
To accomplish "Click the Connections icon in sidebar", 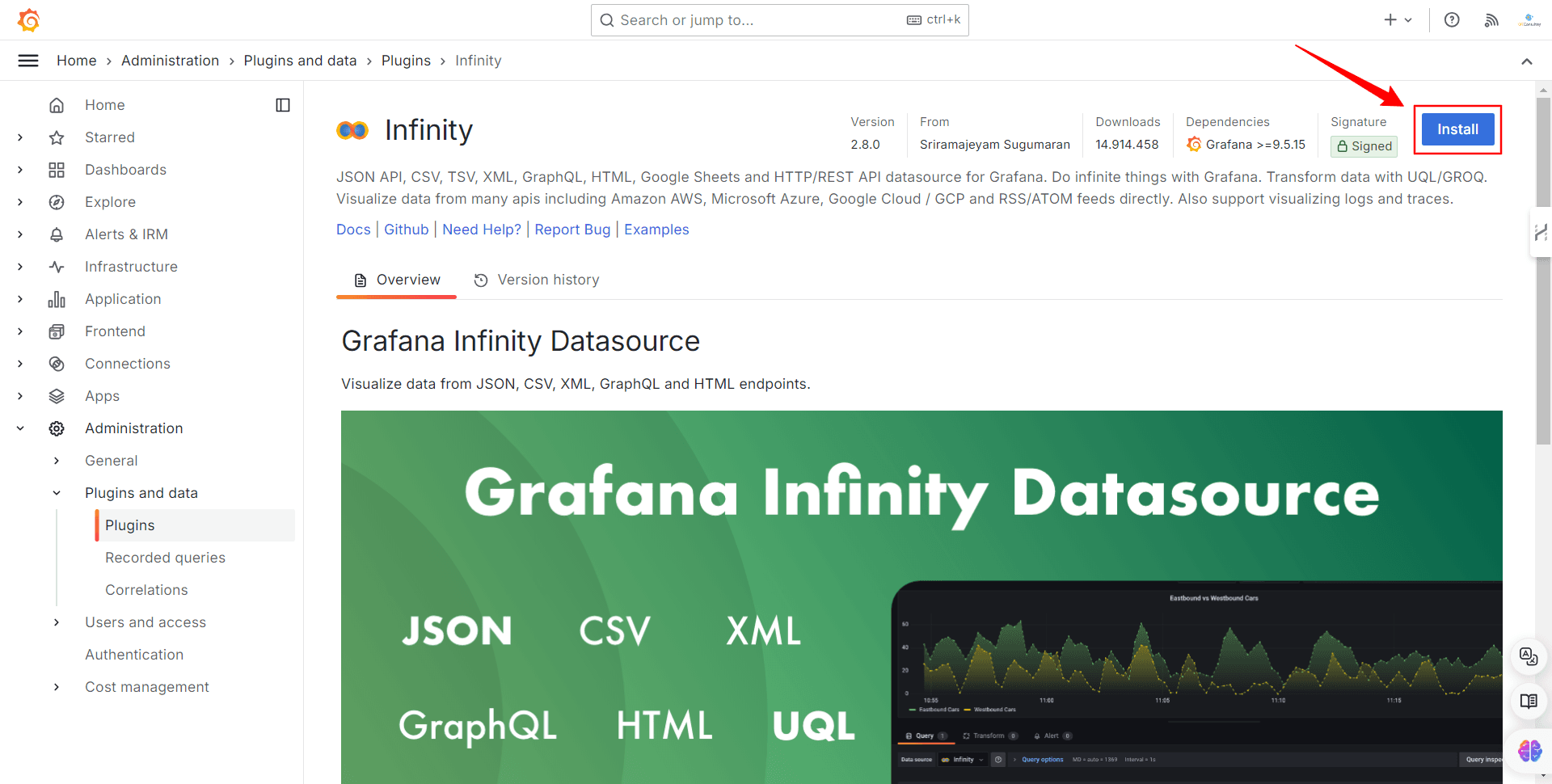I will pos(57,364).
